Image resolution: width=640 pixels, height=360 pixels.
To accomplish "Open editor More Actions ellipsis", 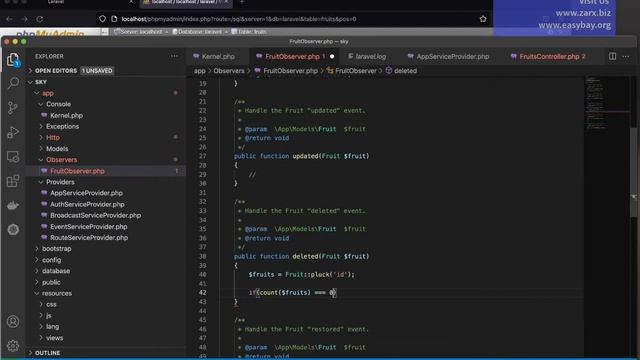I will (x=626, y=56).
